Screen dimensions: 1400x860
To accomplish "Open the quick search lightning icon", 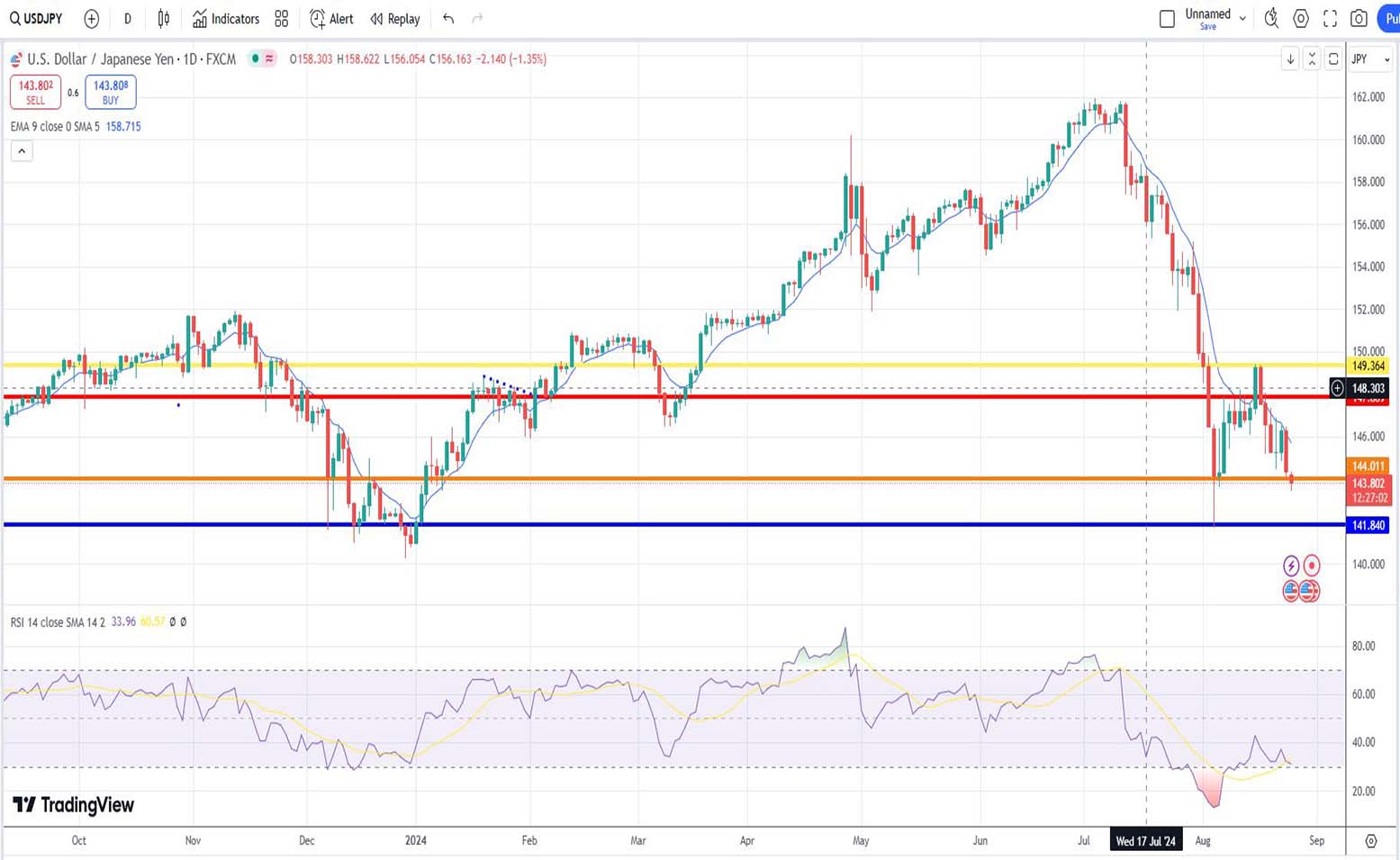I will coord(1271,18).
